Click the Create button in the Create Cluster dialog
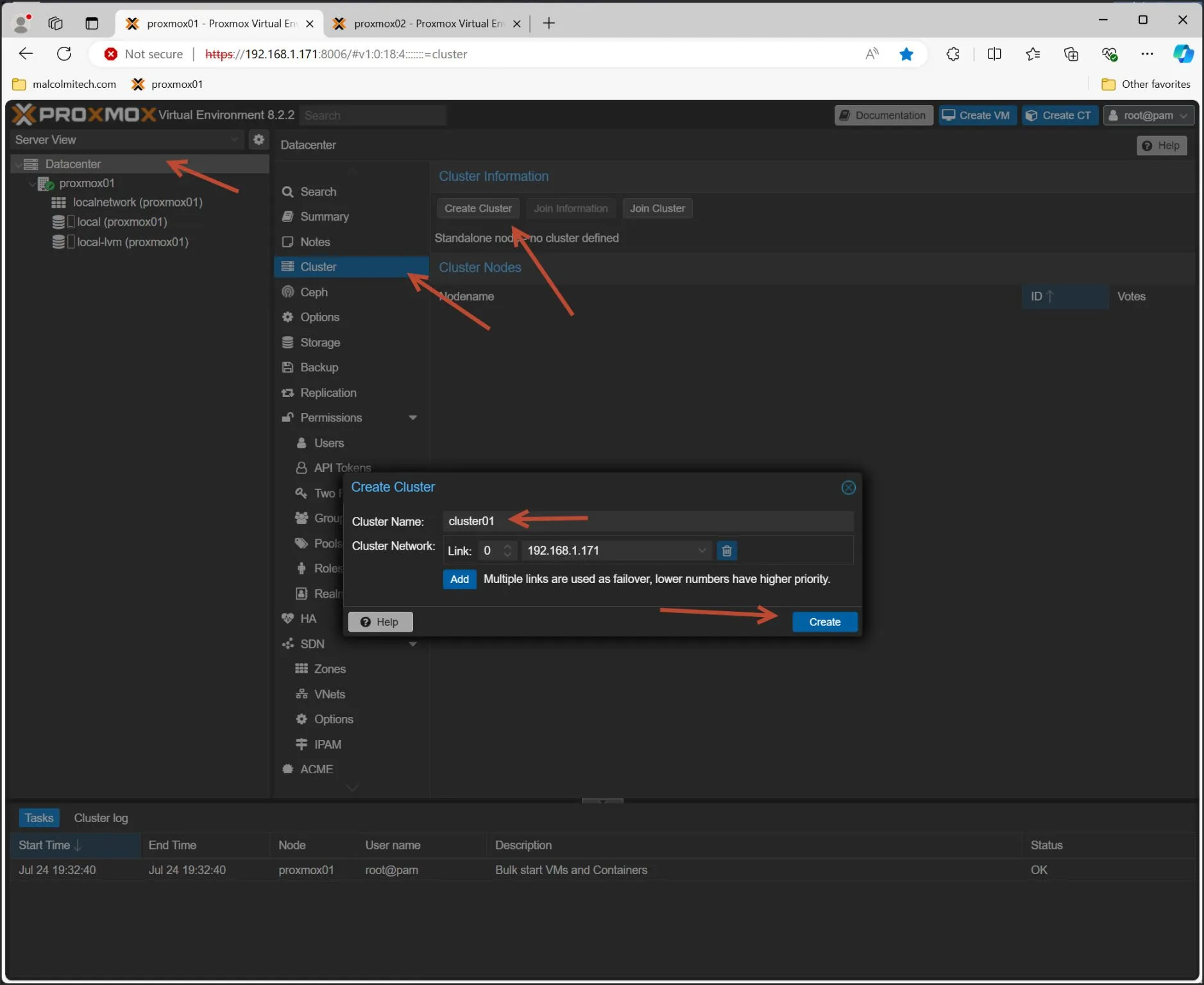This screenshot has width=1204, height=985. [x=824, y=621]
